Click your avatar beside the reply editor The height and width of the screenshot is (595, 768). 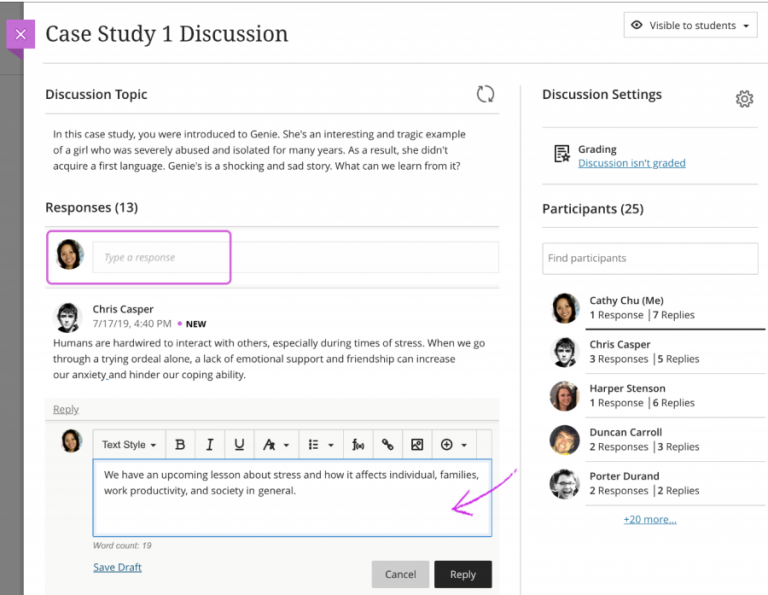tap(72, 441)
